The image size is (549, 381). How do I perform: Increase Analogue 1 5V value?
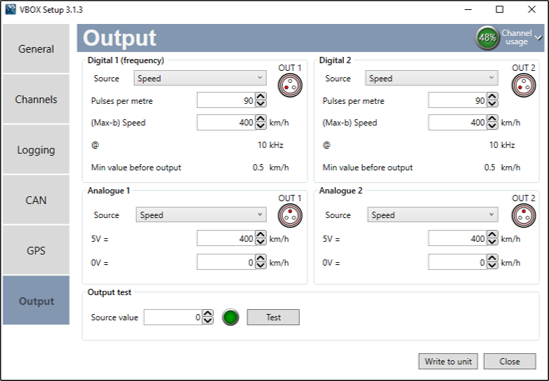[260, 235]
